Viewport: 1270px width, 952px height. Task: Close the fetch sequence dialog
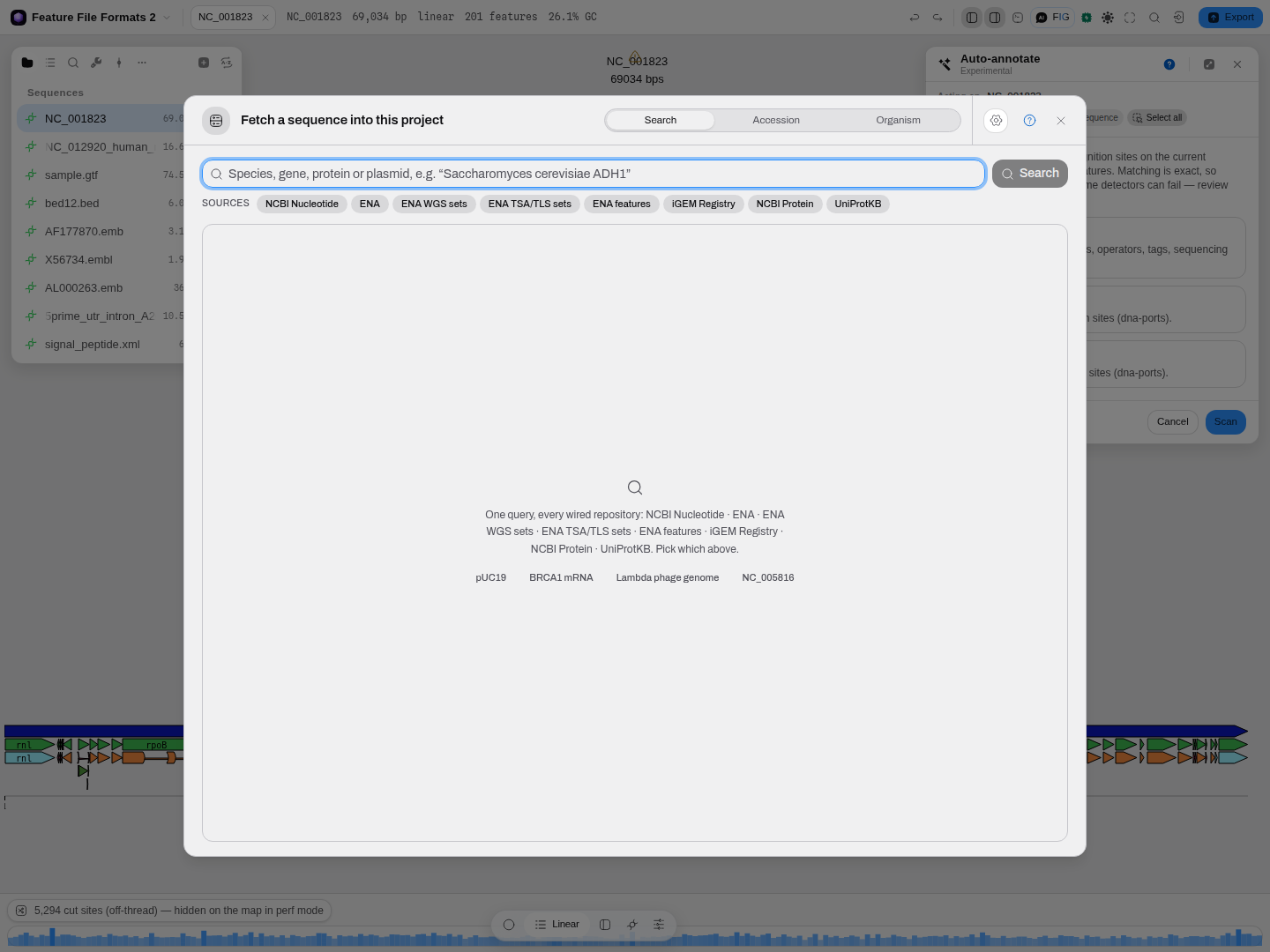(x=1061, y=121)
